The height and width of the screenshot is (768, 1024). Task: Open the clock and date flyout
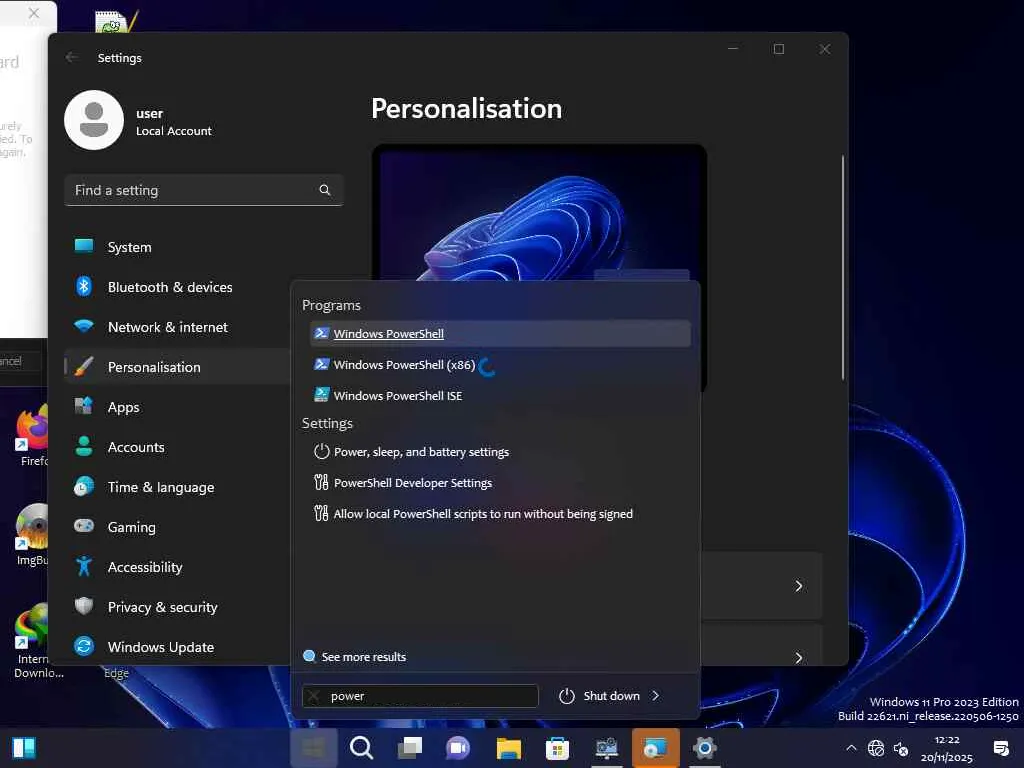point(946,748)
